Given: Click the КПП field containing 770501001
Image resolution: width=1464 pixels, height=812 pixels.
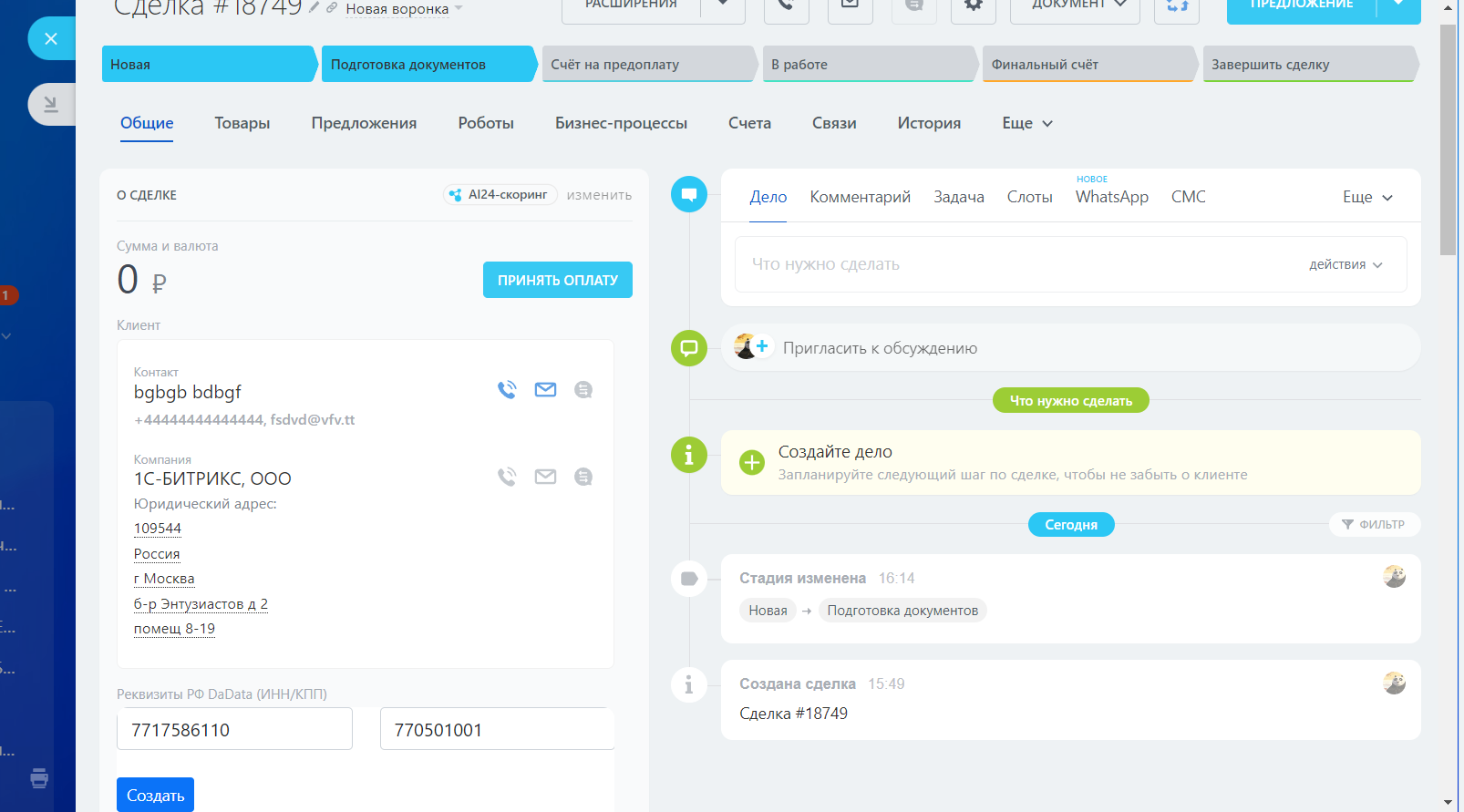Looking at the screenshot, I should click(497, 729).
